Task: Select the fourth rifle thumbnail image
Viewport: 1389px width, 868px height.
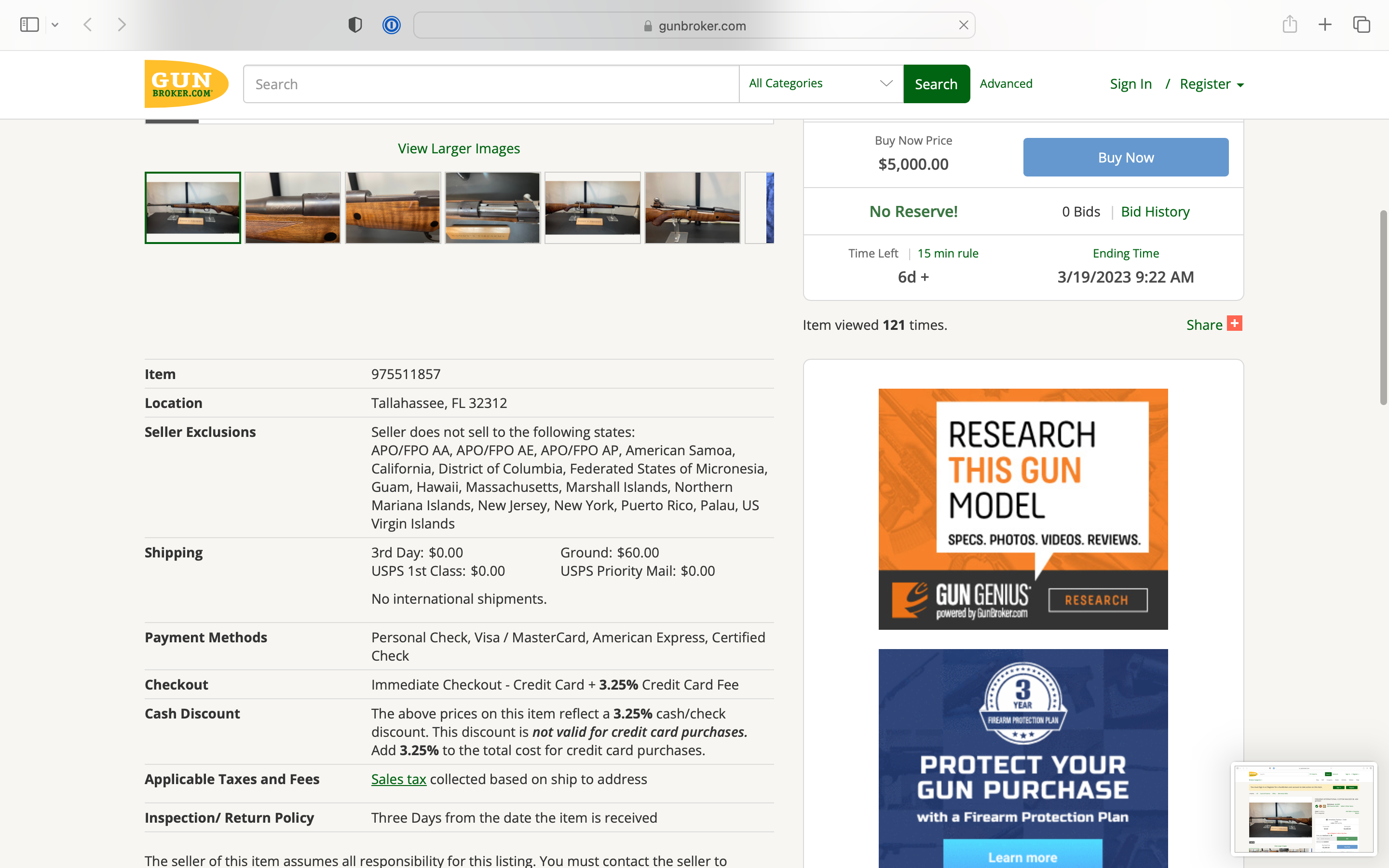Action: click(492, 208)
